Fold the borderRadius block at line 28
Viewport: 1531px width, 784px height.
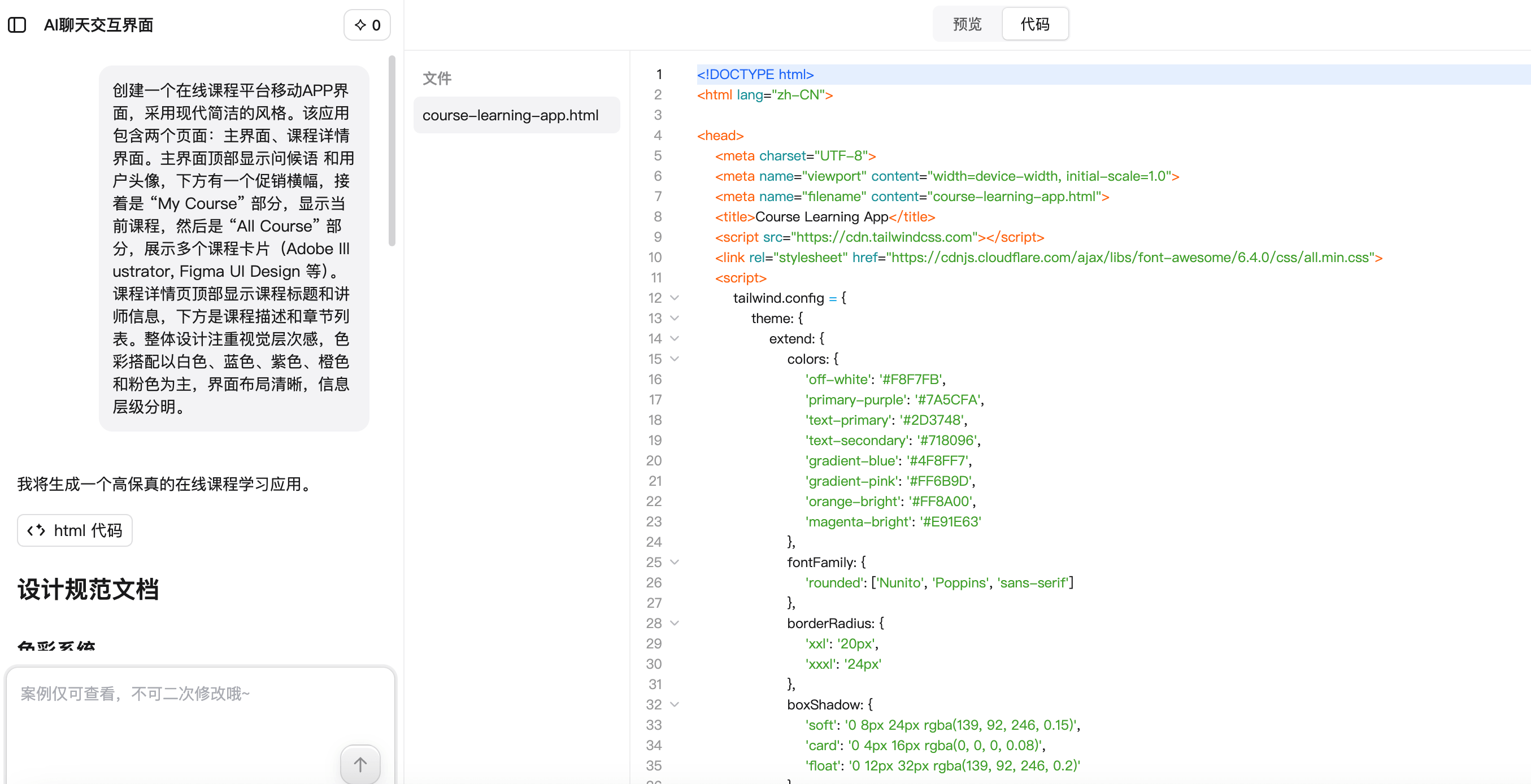pos(675,623)
